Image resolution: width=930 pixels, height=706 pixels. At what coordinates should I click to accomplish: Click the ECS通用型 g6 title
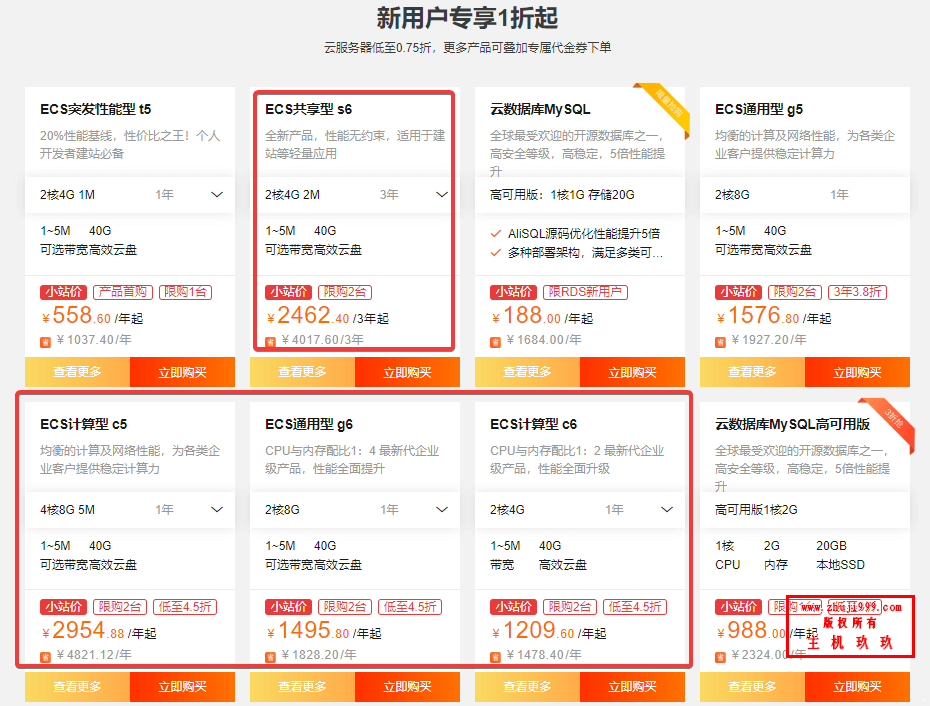(309, 424)
